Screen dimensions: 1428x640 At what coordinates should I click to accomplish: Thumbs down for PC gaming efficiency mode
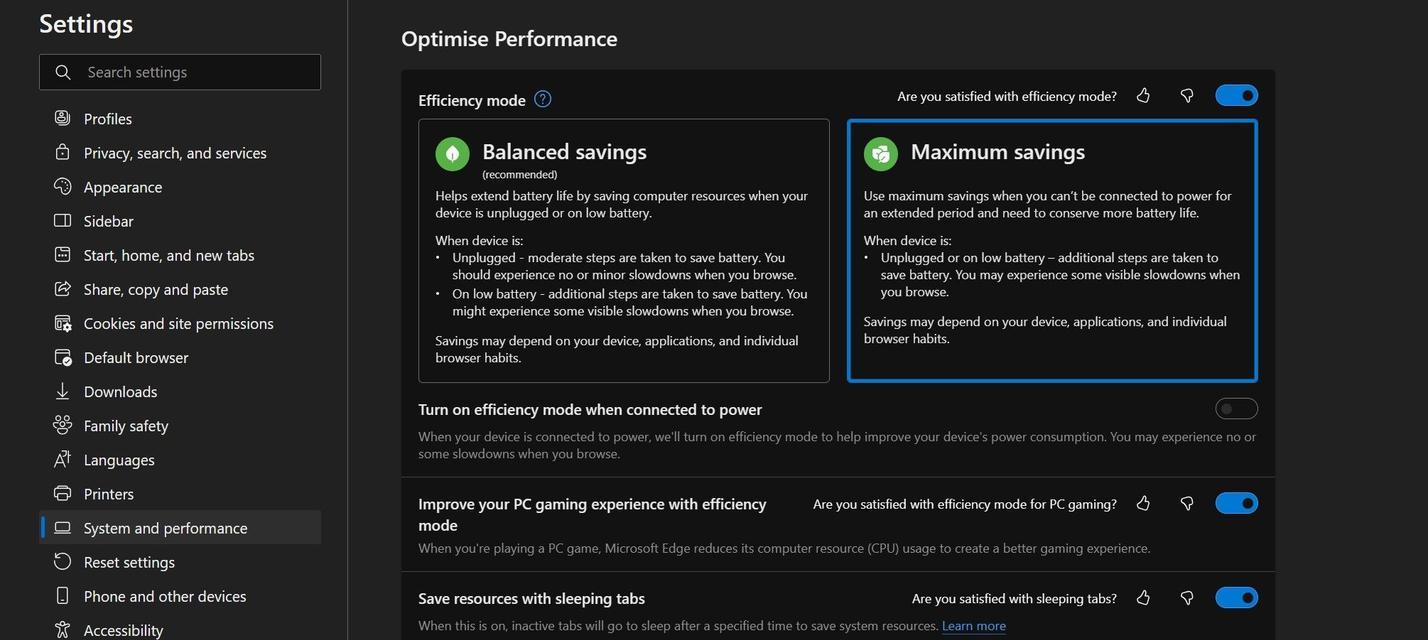(x=1187, y=504)
